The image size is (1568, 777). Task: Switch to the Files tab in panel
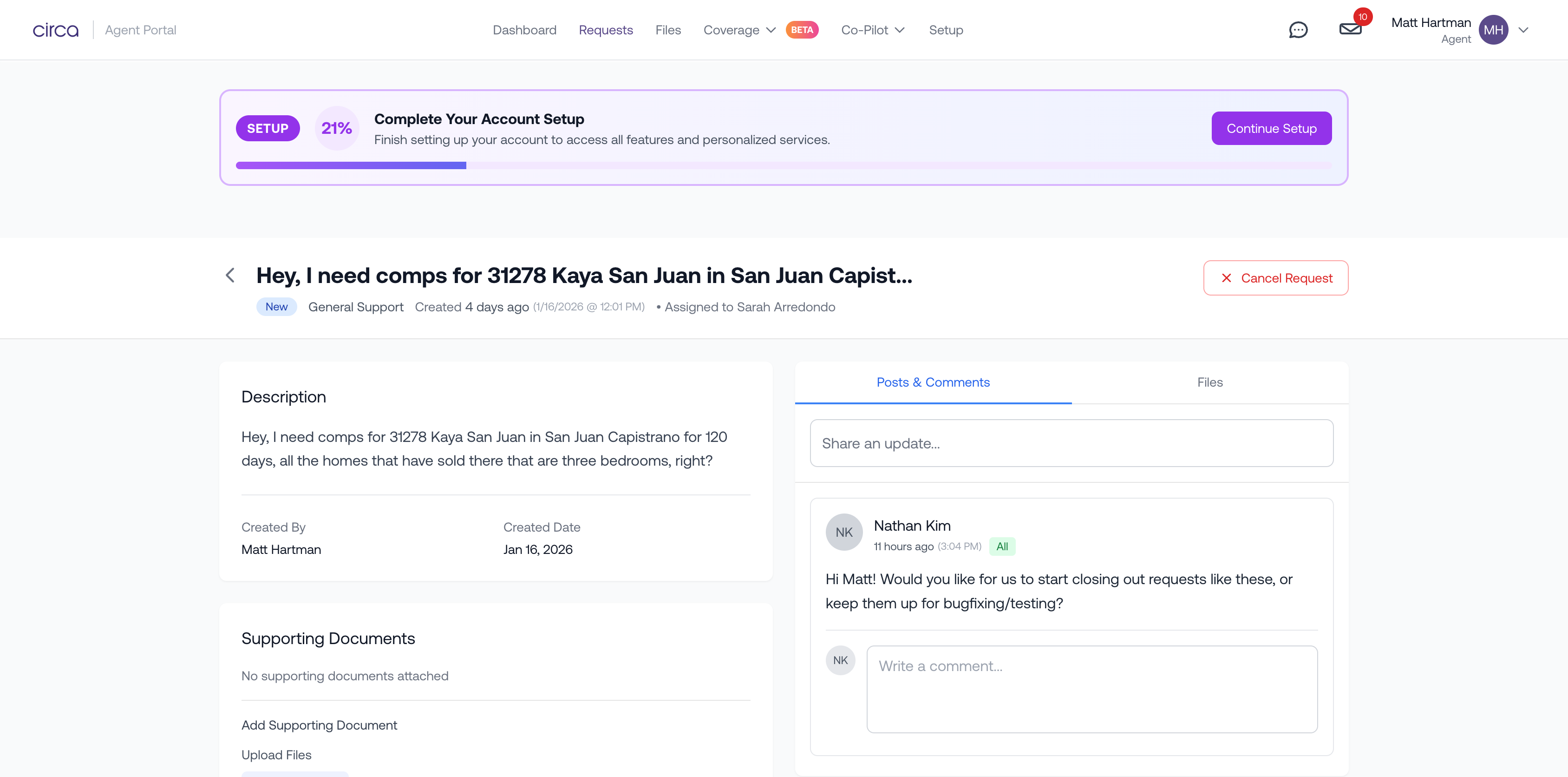tap(1209, 382)
